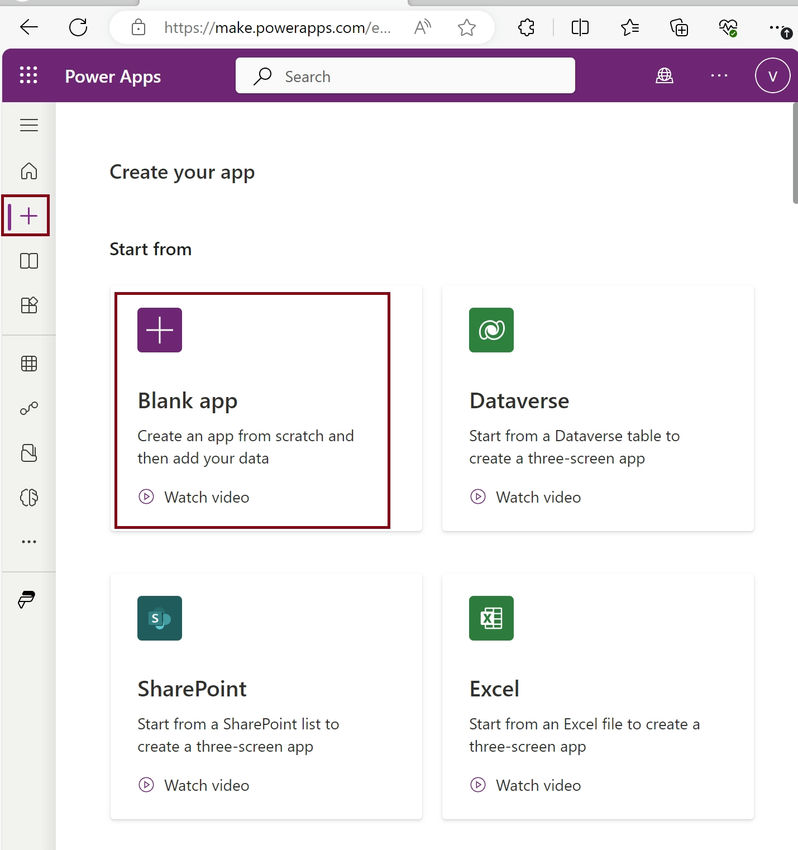Image resolution: width=798 pixels, height=850 pixels.
Task: Select the Blank app card
Action: pyautogui.click(x=252, y=410)
